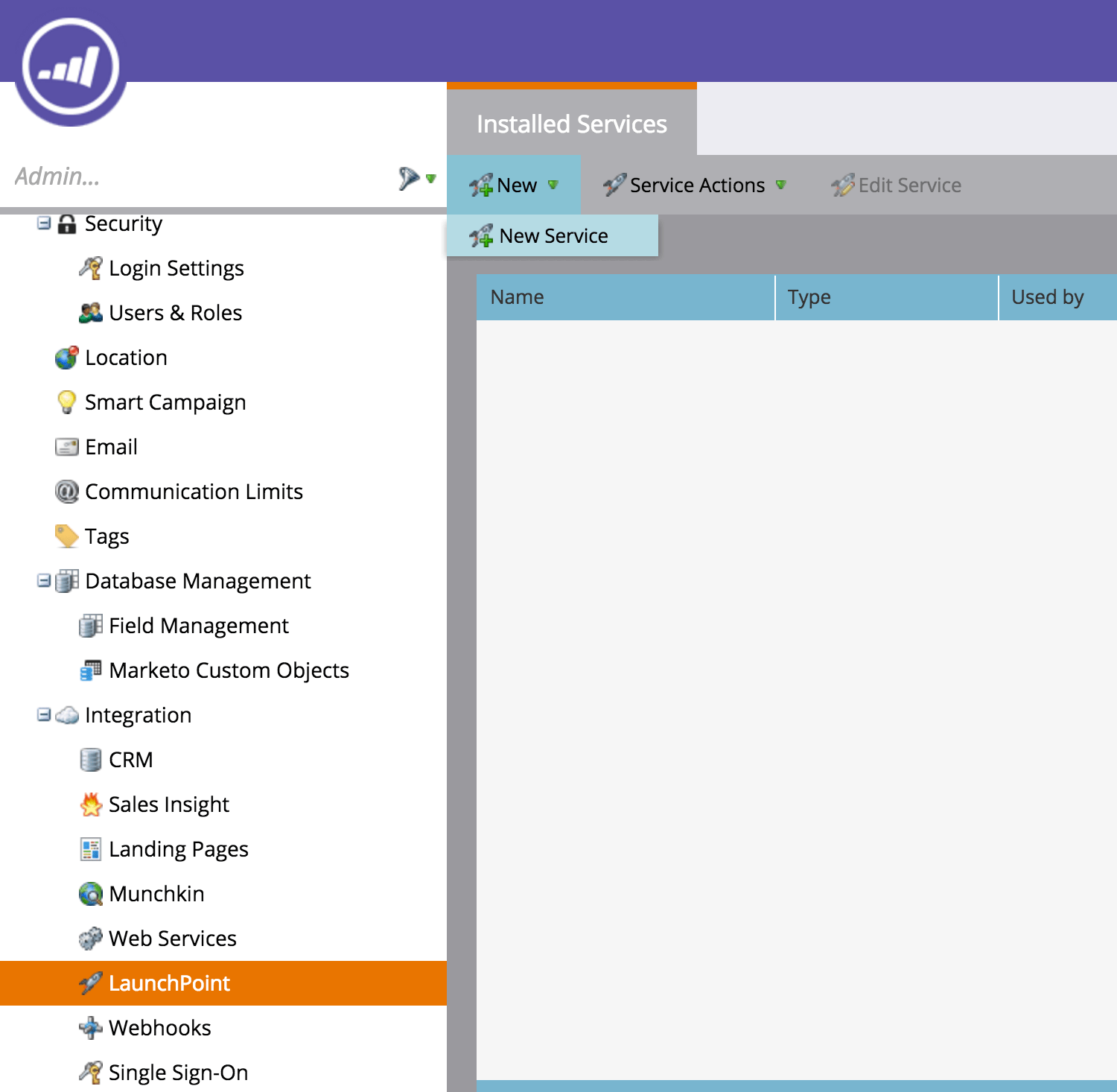Open Marketo Custom Objects page
1117x1092 pixels.
(x=229, y=670)
